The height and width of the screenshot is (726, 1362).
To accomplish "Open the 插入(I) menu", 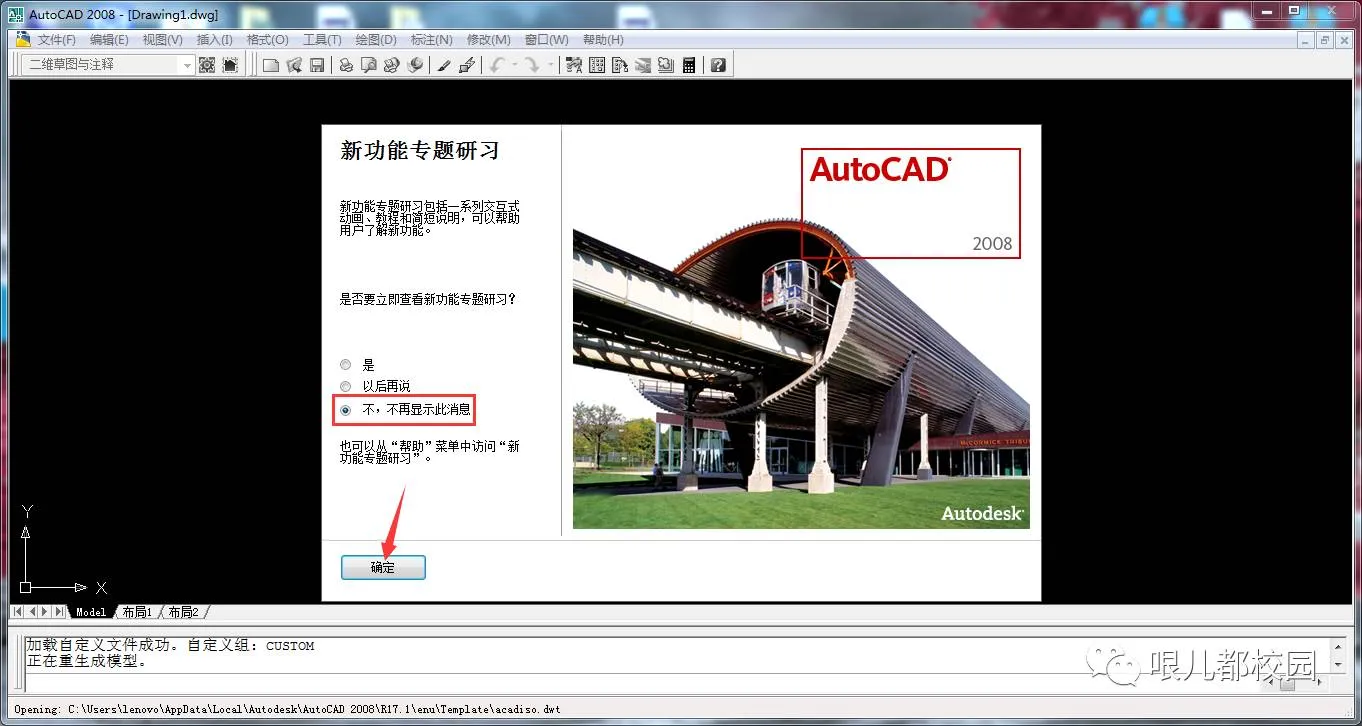I will 214,40.
